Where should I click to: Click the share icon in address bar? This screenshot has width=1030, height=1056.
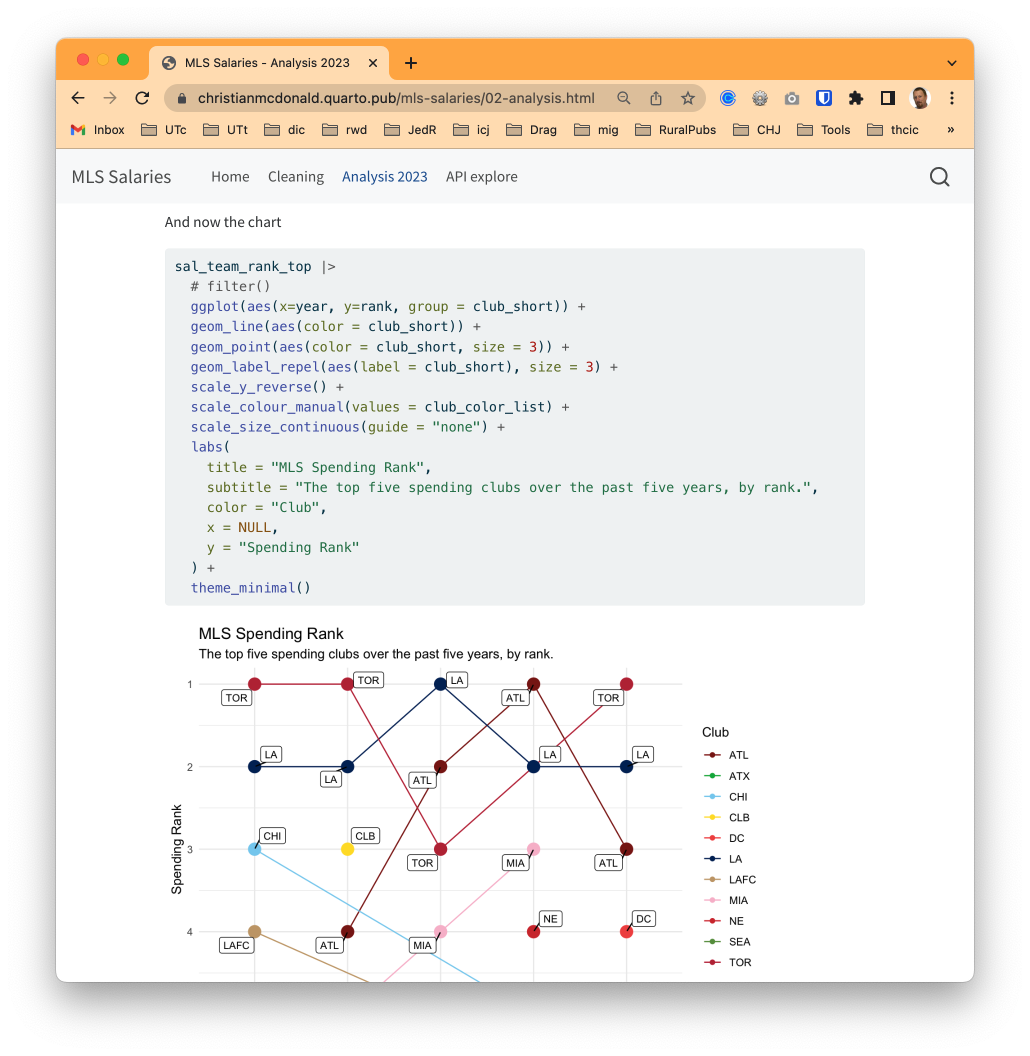(x=656, y=98)
